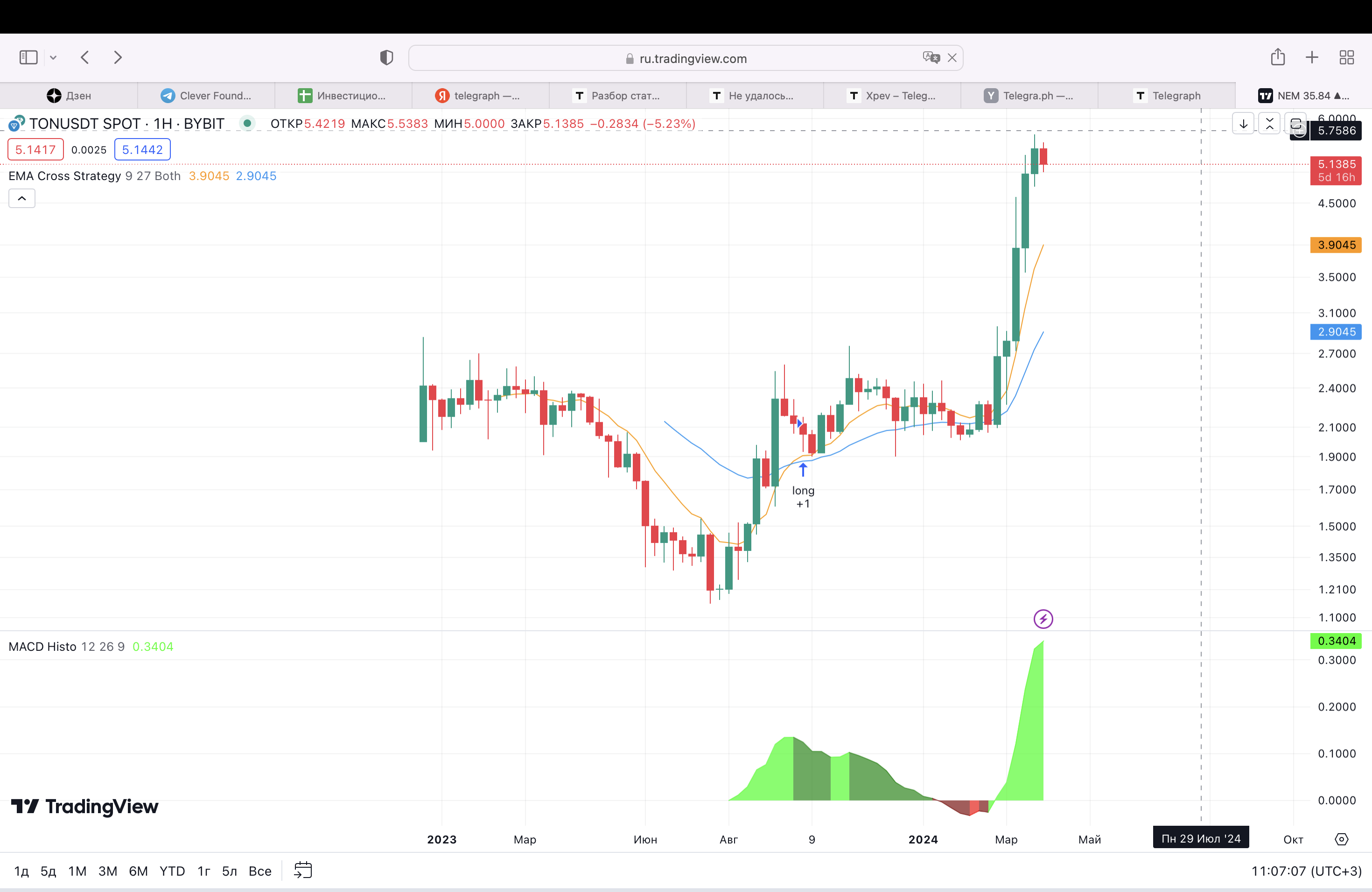This screenshot has width=1372, height=892.
Task: Select the 6M time range
Action: (138, 871)
